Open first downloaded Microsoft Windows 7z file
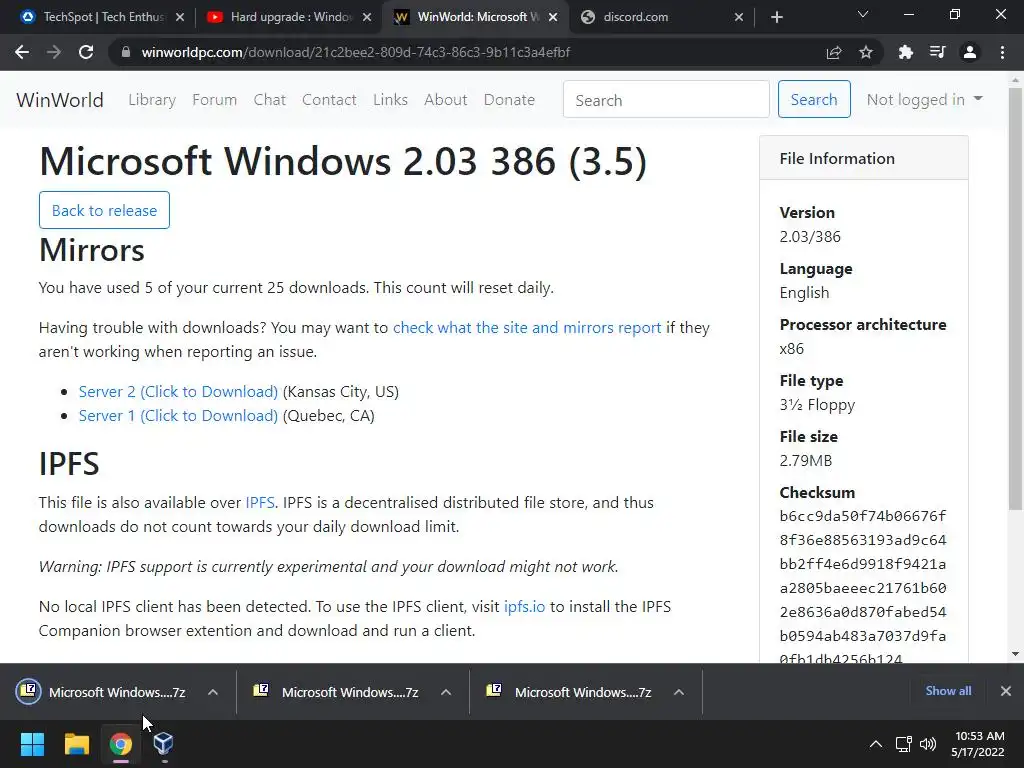 click(x=101, y=692)
